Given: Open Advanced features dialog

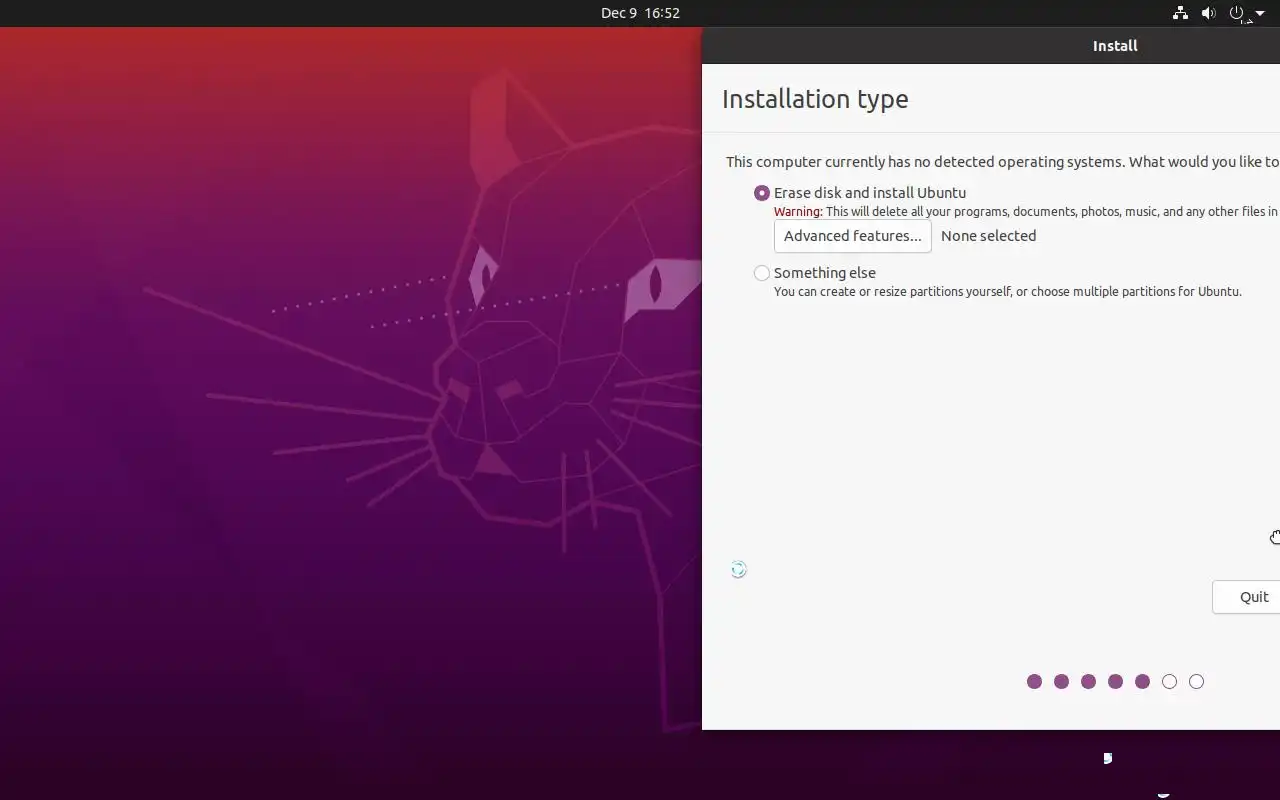Looking at the screenshot, I should point(853,236).
